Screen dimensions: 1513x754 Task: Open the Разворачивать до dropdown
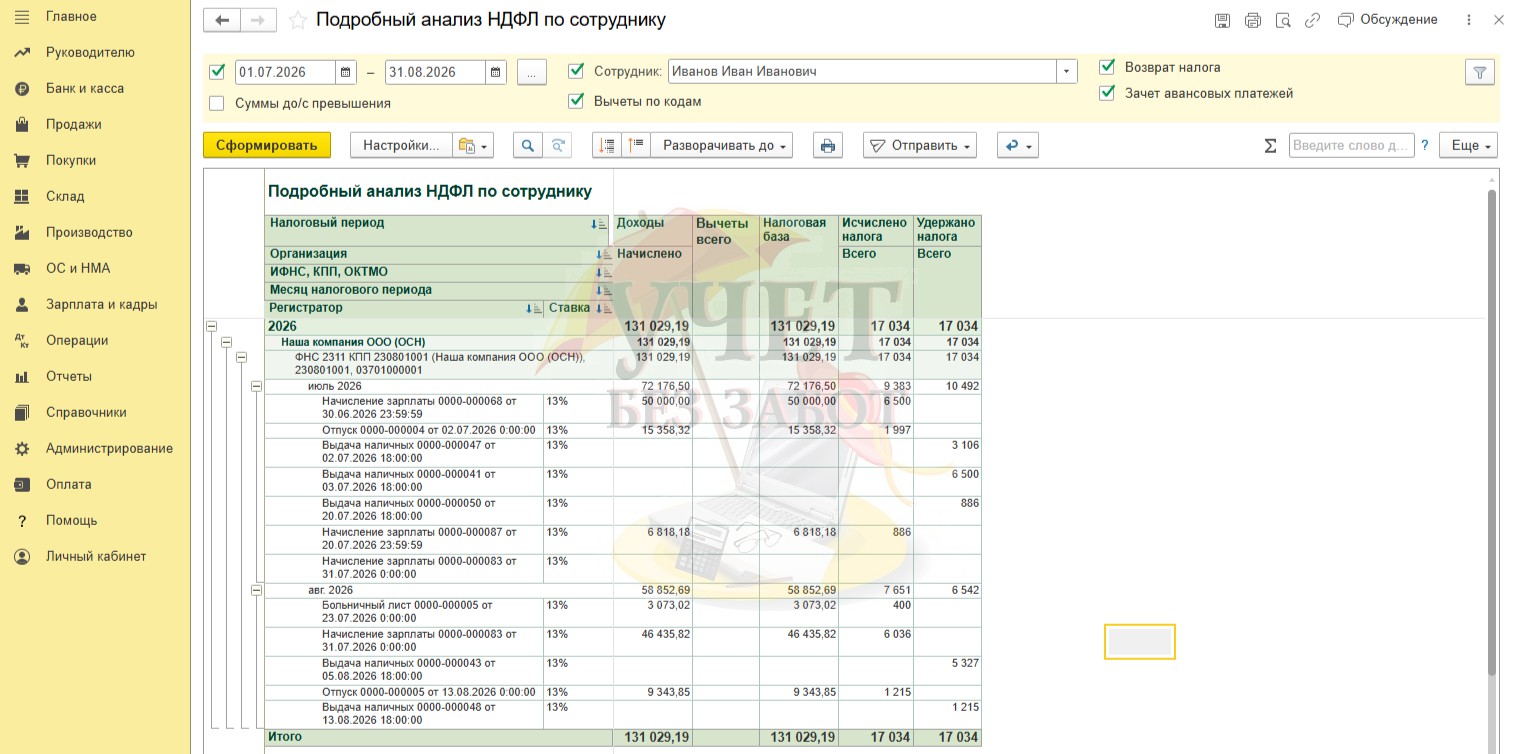pyautogui.click(x=722, y=145)
